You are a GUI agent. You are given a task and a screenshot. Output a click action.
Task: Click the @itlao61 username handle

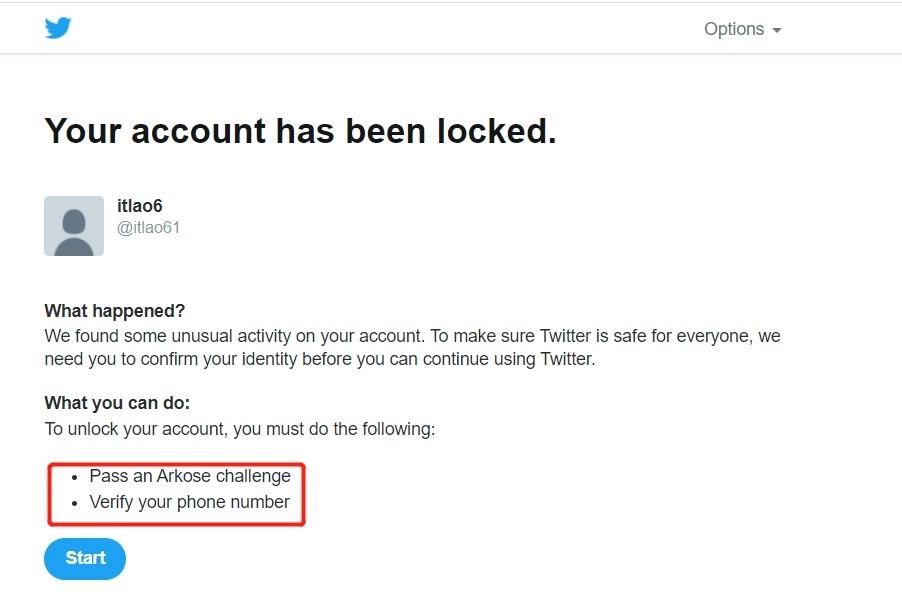148,228
